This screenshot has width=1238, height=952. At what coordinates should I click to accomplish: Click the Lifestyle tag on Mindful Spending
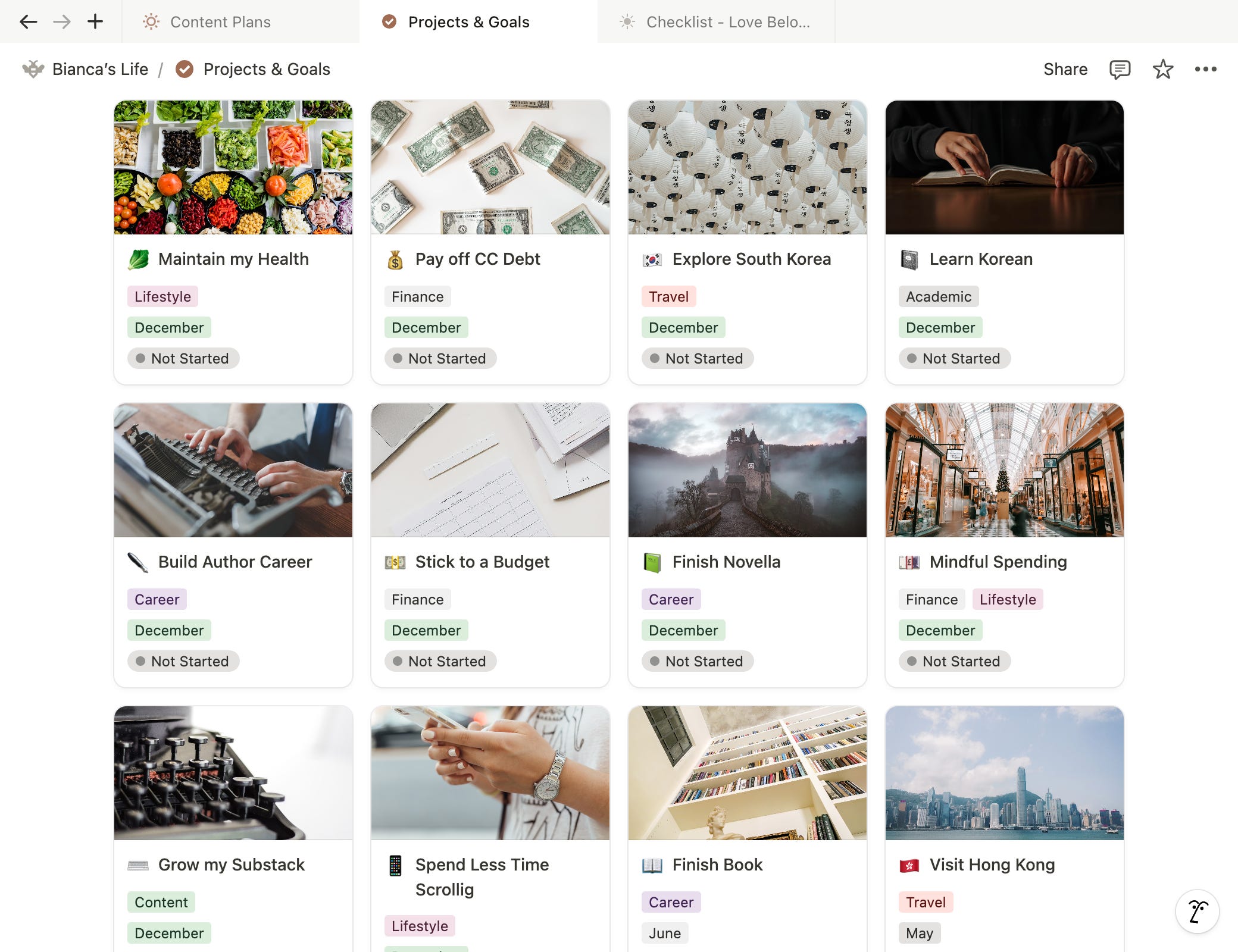click(1007, 599)
